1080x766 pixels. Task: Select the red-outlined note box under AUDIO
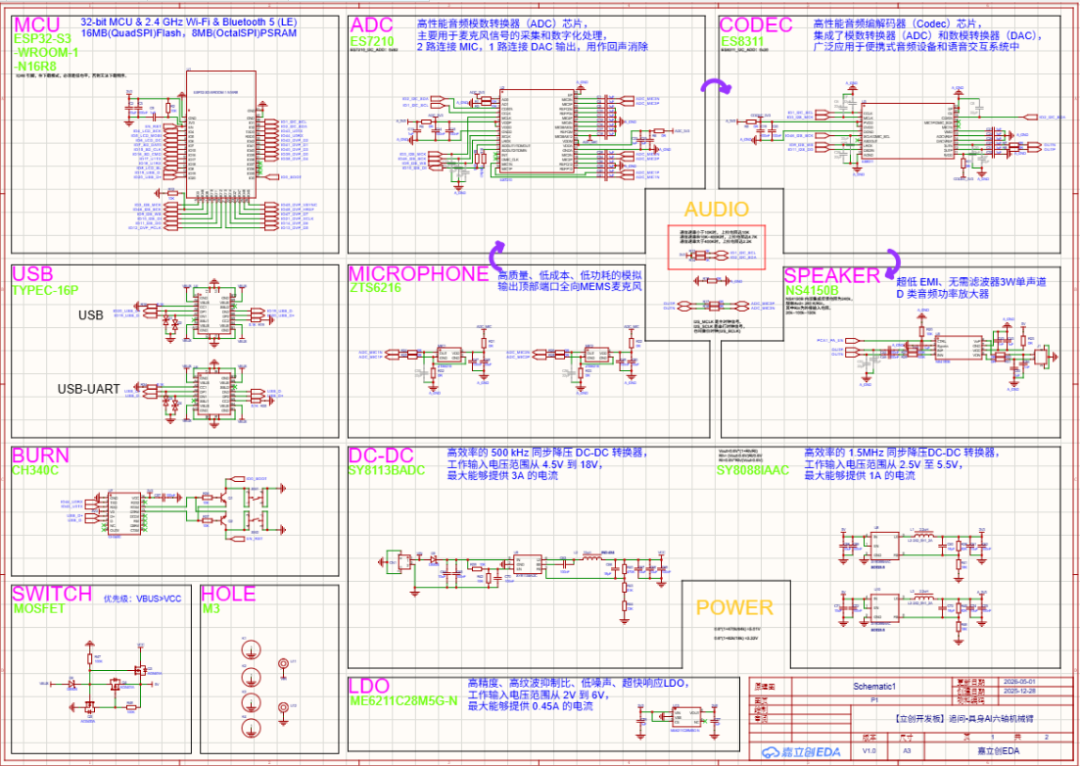(716, 247)
